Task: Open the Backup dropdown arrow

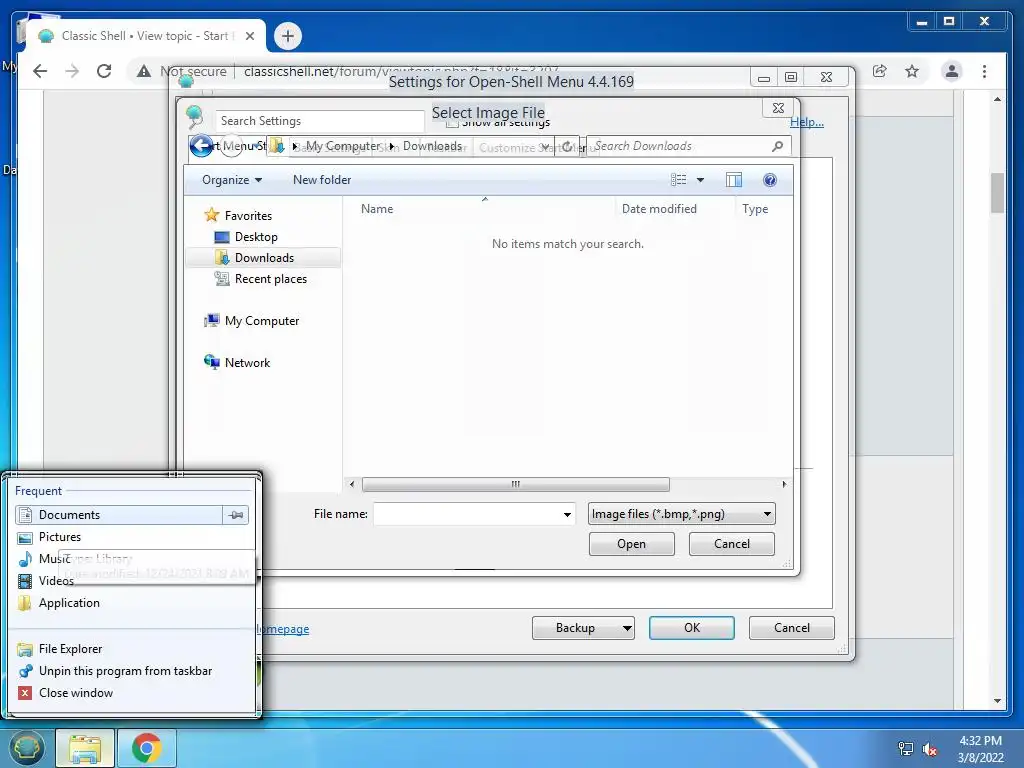Action: [x=626, y=628]
